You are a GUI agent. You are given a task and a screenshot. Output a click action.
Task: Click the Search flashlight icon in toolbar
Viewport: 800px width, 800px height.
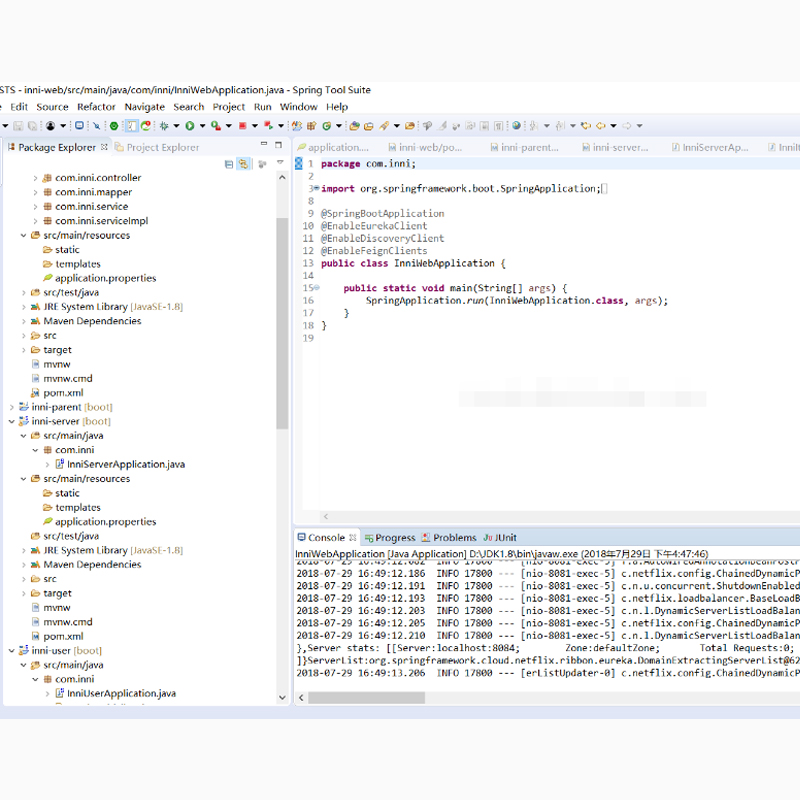pos(384,126)
